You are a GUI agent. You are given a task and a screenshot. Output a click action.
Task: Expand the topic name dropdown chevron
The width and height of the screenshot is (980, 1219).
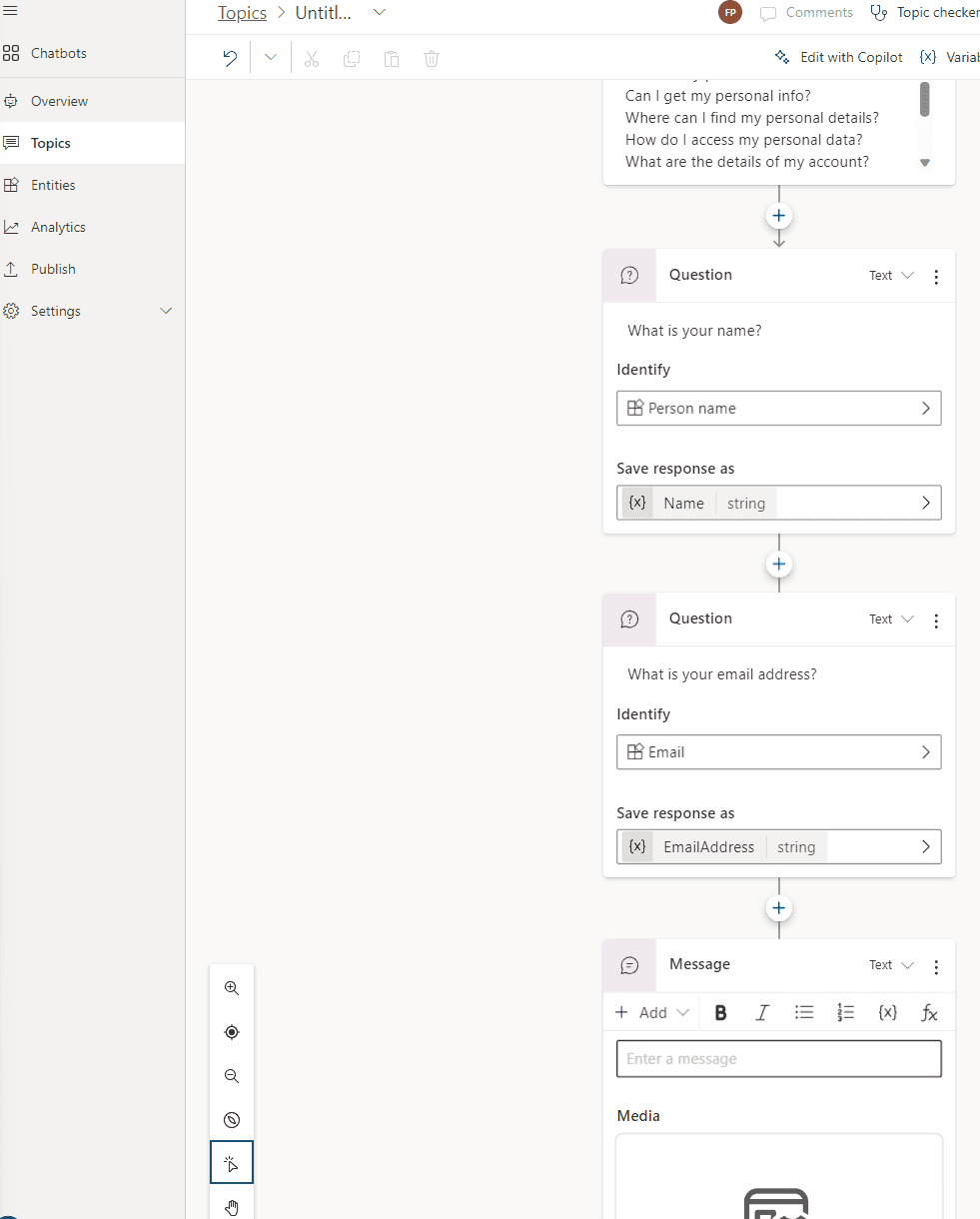[x=379, y=12]
